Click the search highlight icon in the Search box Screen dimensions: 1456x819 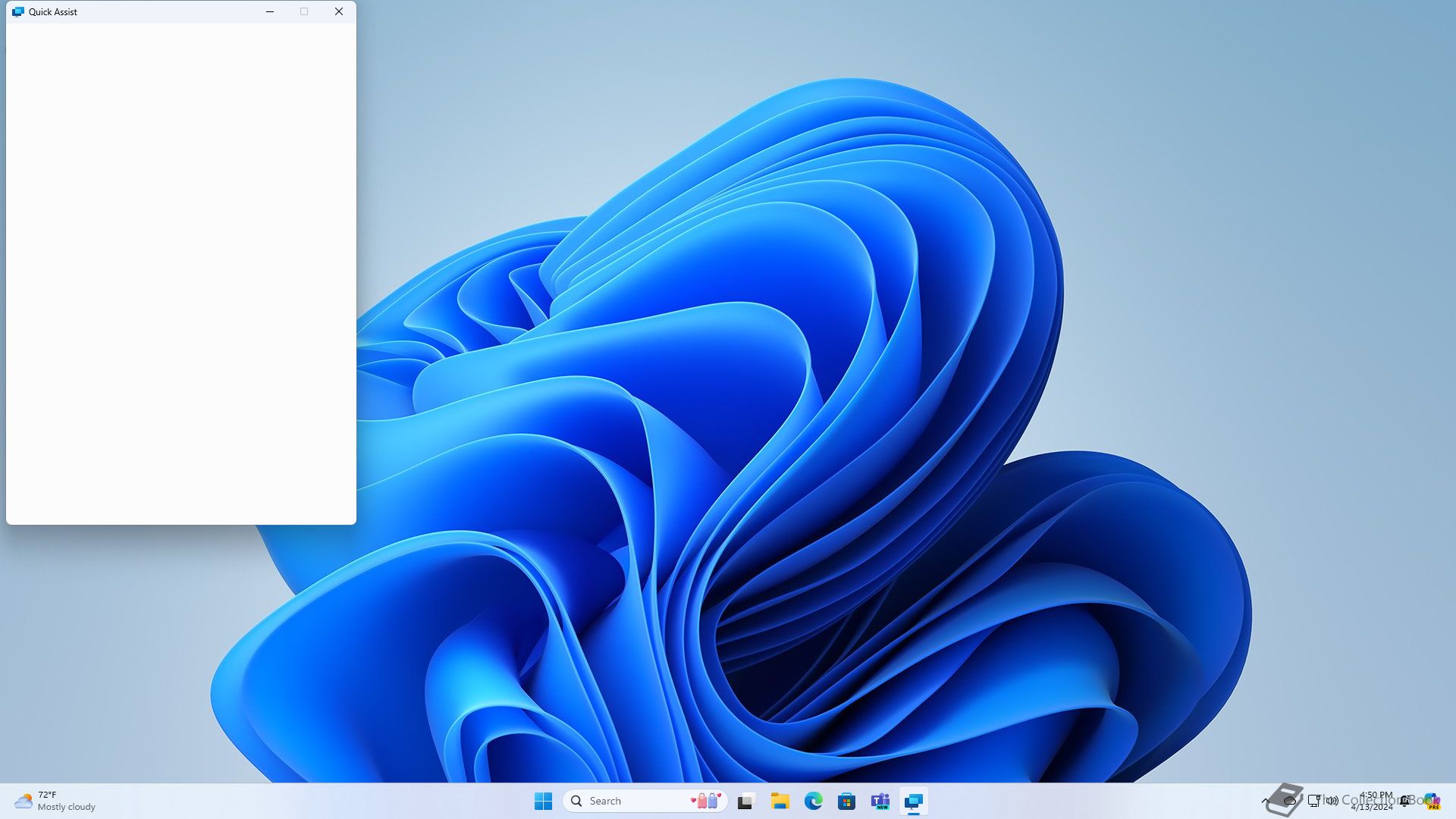(706, 801)
